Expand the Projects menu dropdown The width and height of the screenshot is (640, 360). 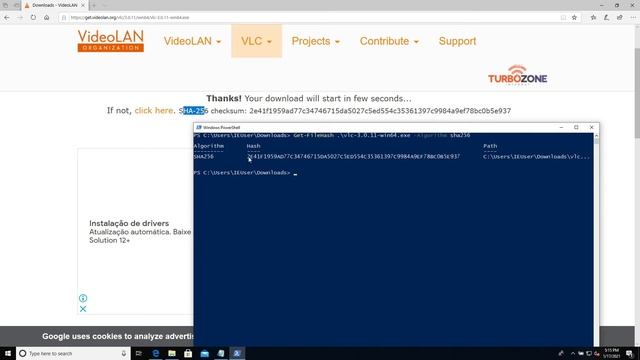(x=316, y=41)
